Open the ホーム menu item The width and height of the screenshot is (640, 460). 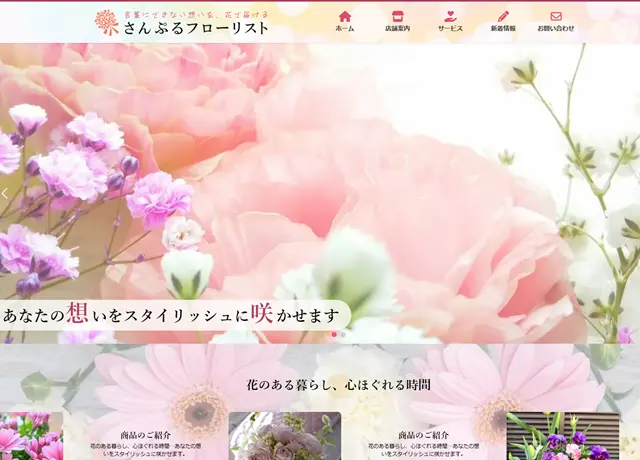point(345,29)
